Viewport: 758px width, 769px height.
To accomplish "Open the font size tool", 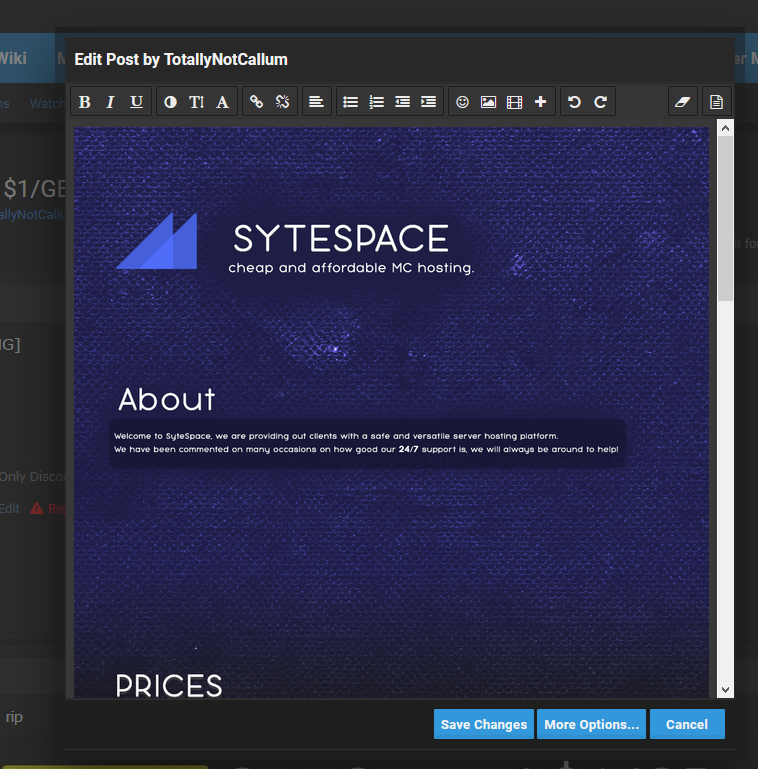I will click(x=197, y=102).
